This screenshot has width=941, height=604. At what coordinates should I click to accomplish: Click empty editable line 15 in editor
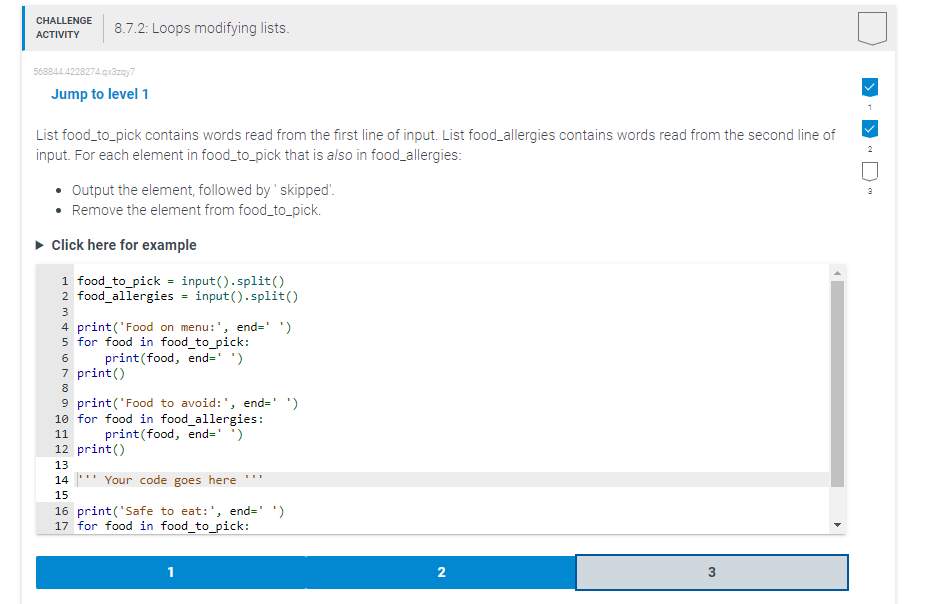[452, 495]
